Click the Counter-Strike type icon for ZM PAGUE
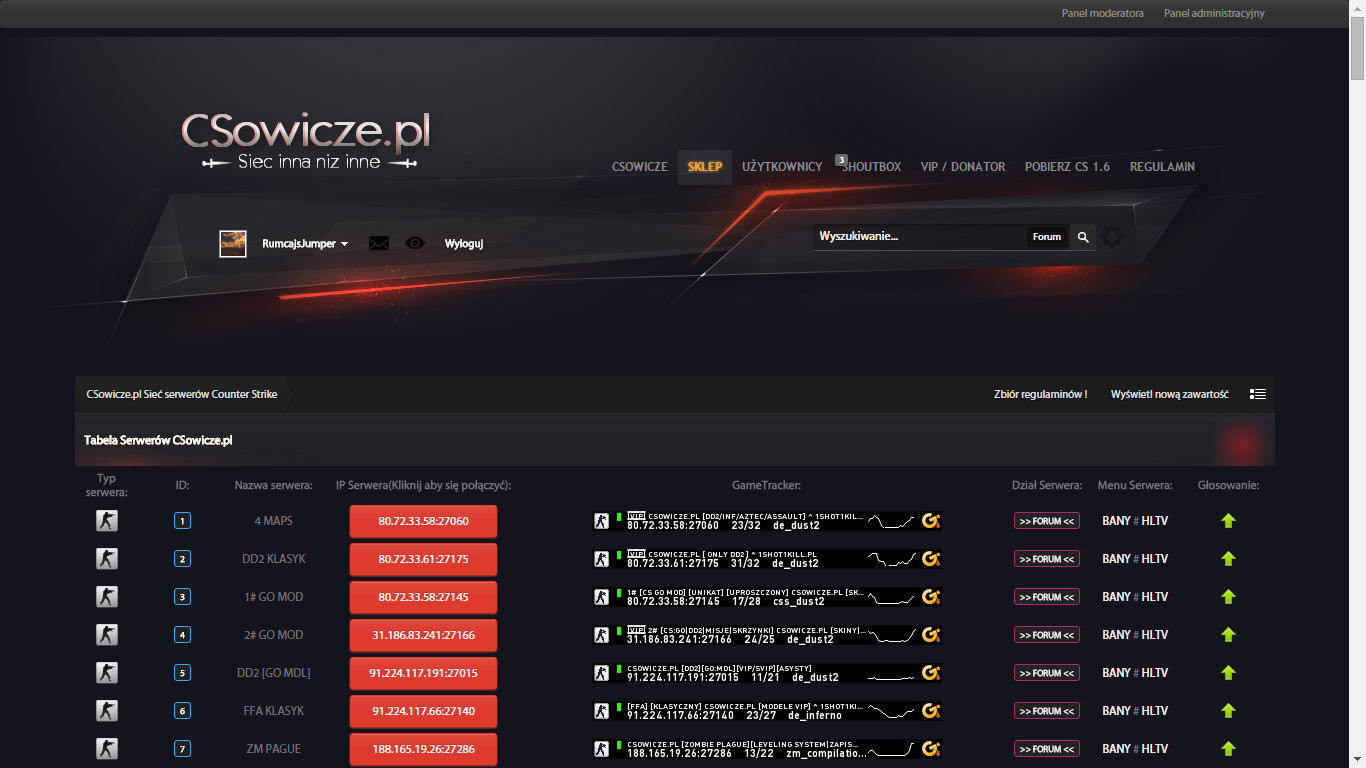Viewport: 1366px width, 768px height. (107, 749)
